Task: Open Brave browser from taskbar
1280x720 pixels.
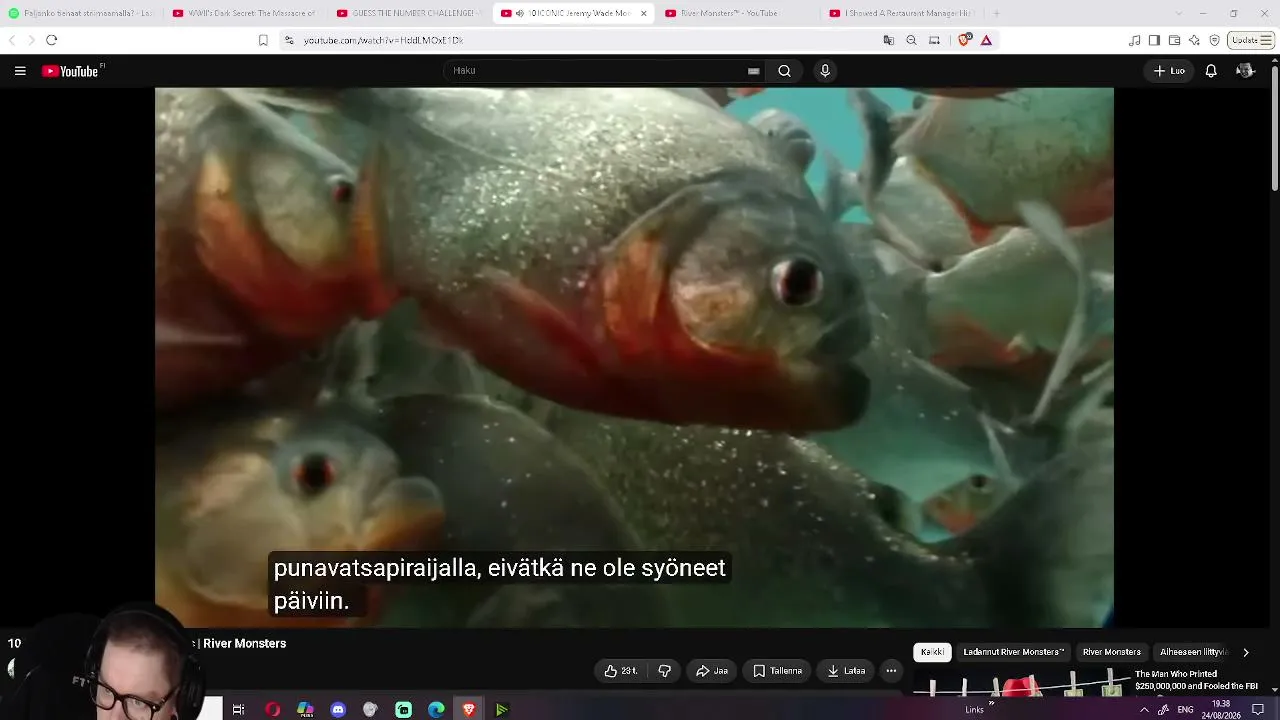Action: click(x=469, y=709)
